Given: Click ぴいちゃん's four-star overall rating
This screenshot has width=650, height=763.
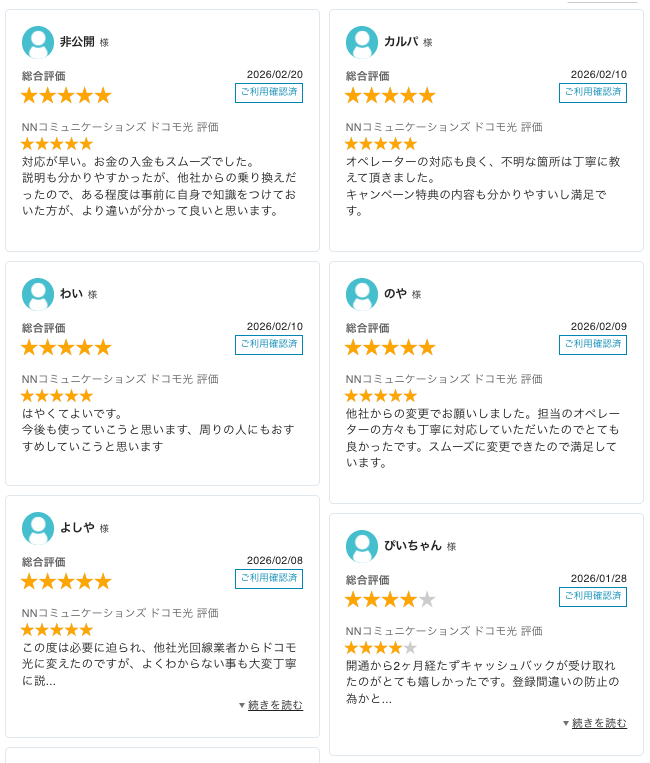Looking at the screenshot, I should [390, 600].
